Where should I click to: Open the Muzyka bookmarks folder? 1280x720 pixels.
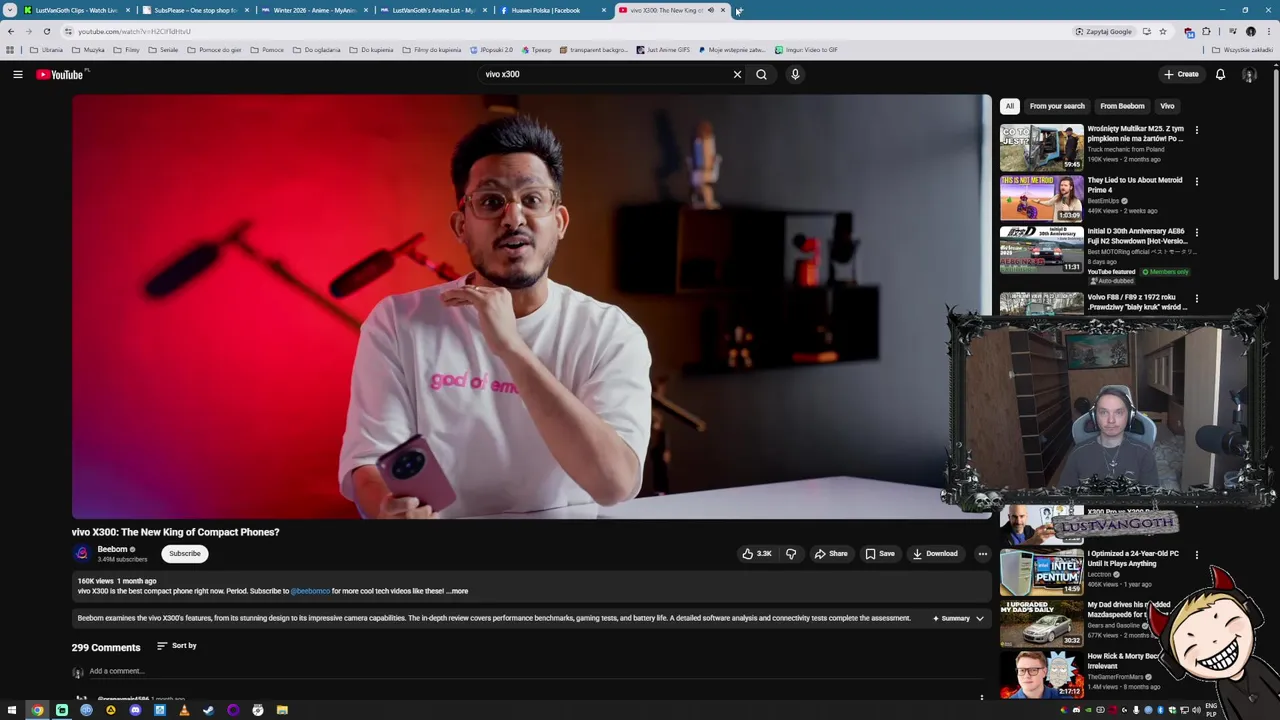(x=88, y=50)
